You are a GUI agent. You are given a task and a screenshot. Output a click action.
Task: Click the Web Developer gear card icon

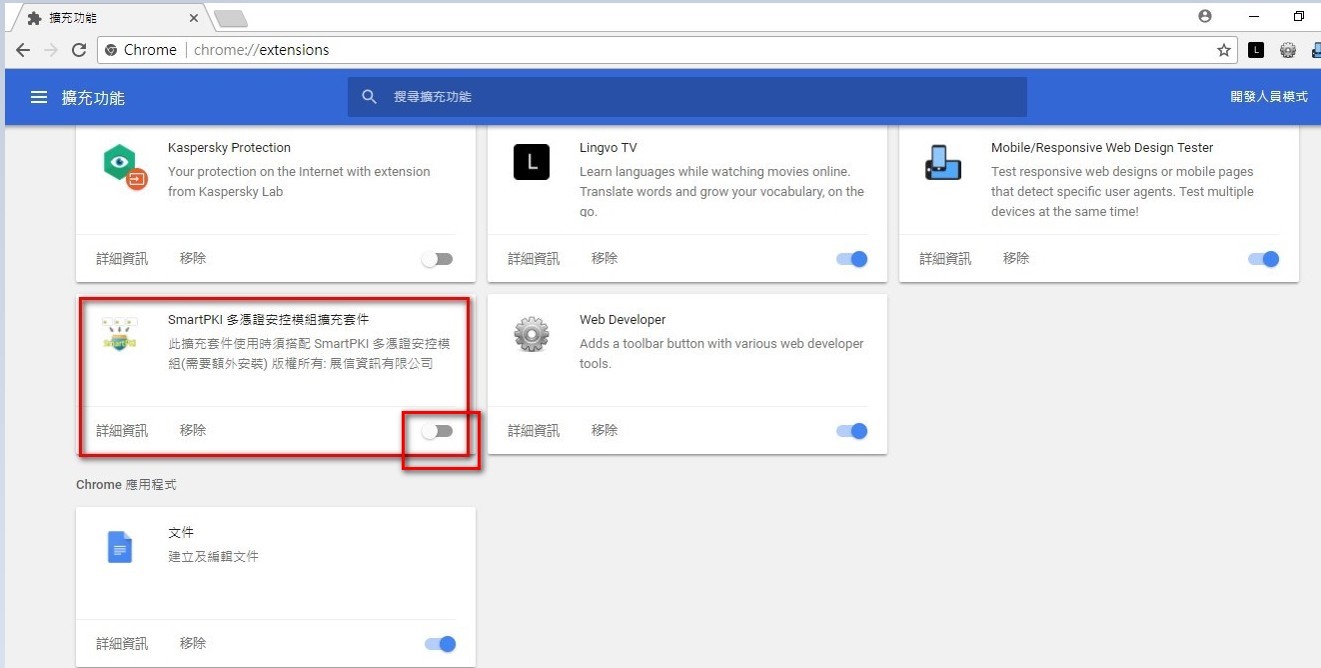click(532, 334)
